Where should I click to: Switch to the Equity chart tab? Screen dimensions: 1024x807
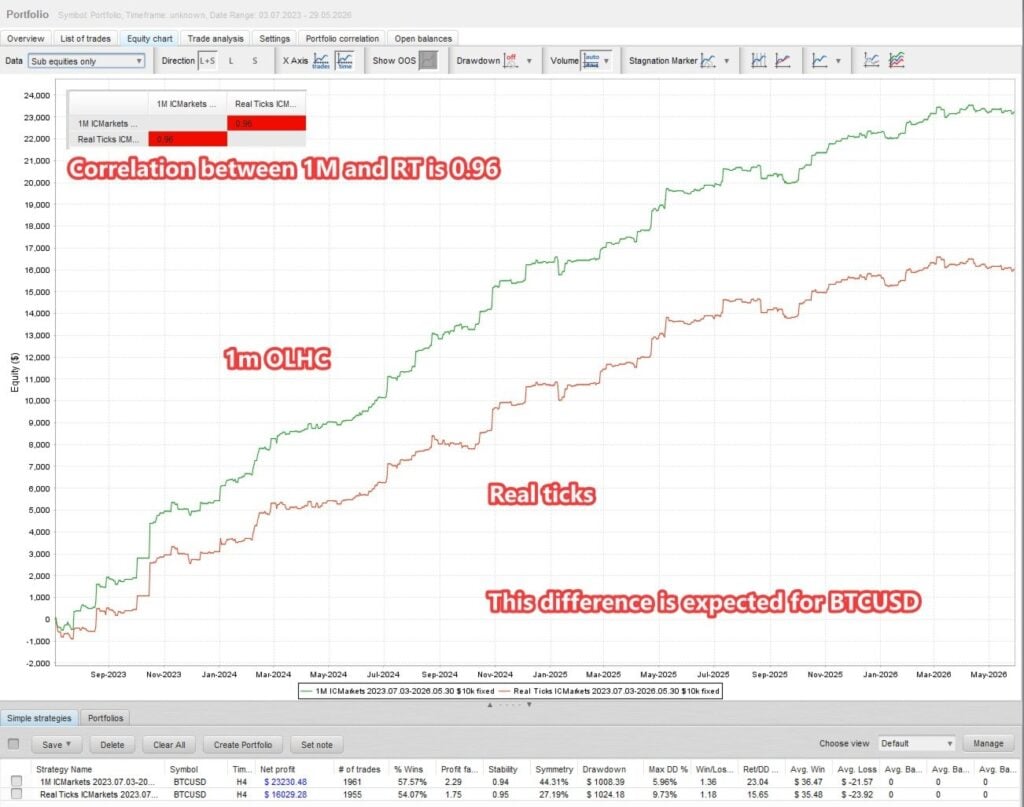click(x=150, y=39)
